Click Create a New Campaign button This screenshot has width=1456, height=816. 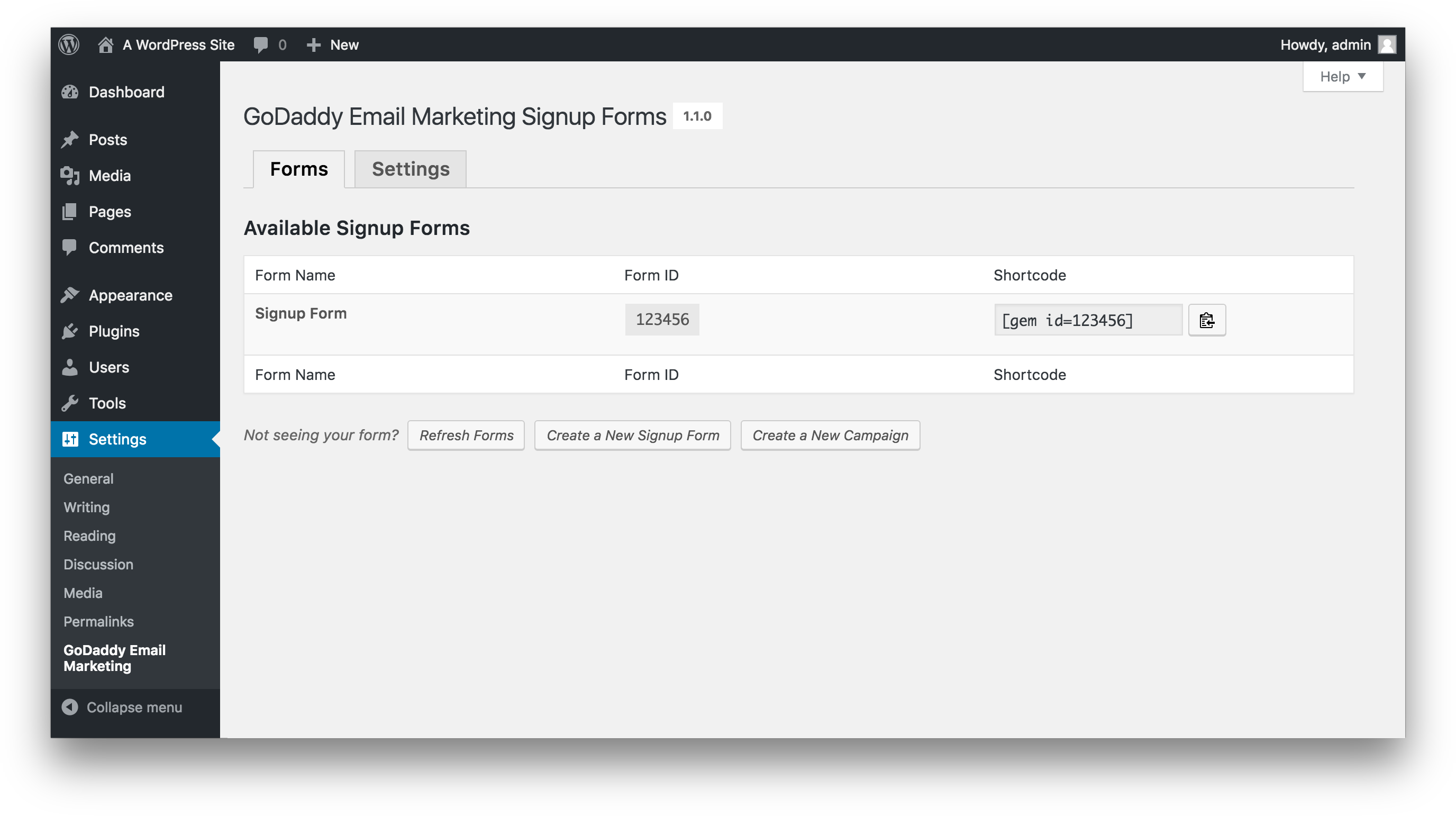[x=830, y=436]
